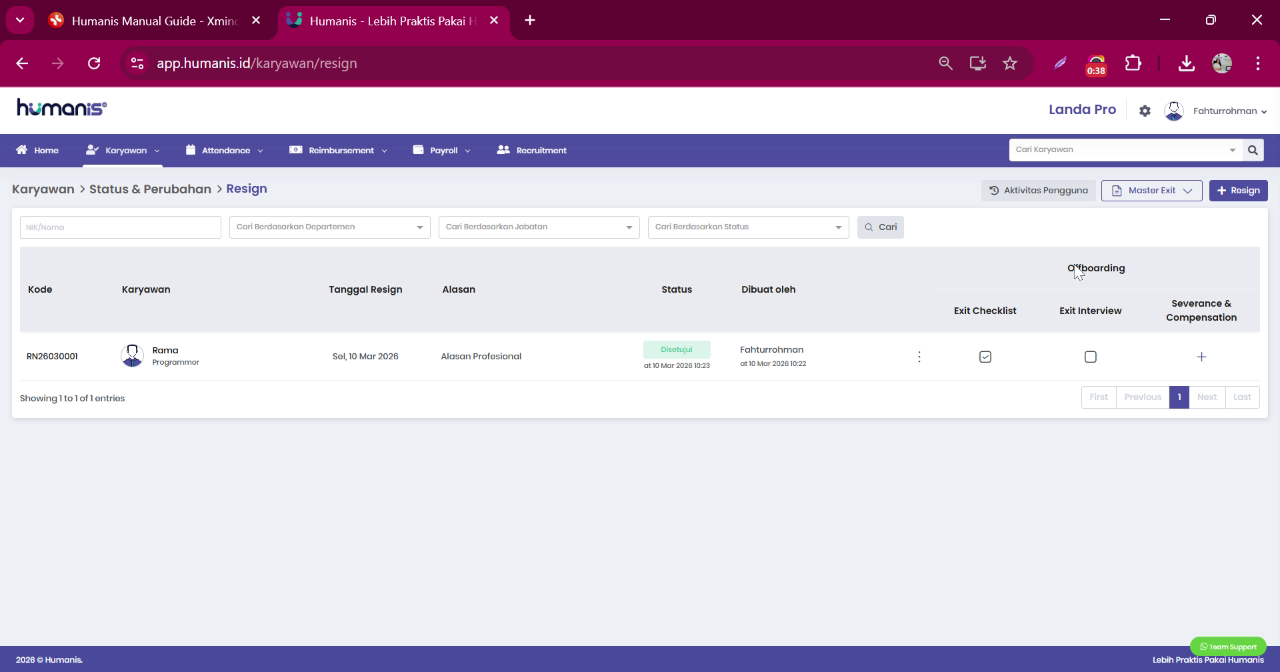Screen dimensions: 1280x672
Task: Click the Status column header
Action: [676, 289]
